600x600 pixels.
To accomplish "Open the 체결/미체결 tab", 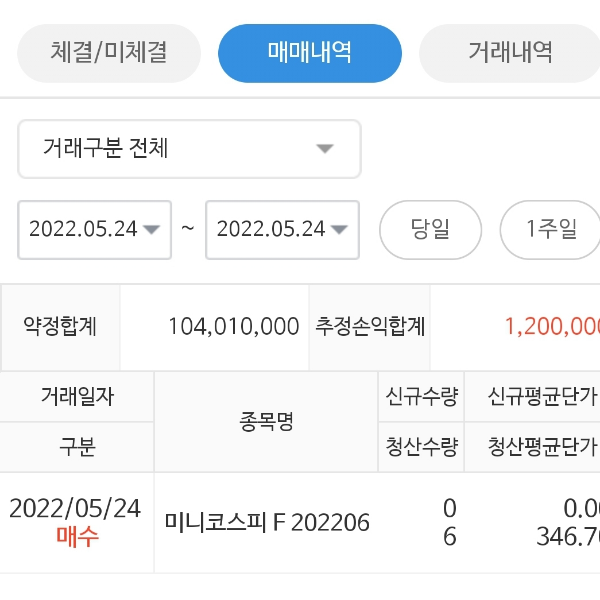I will pos(109,52).
